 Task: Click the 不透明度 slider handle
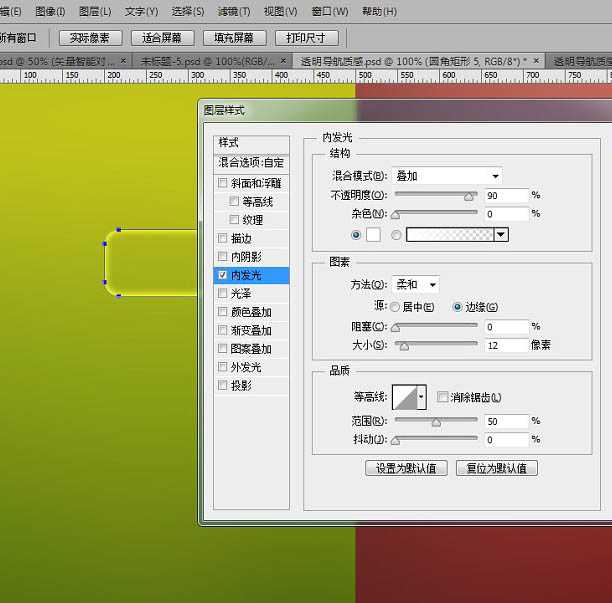point(468,197)
